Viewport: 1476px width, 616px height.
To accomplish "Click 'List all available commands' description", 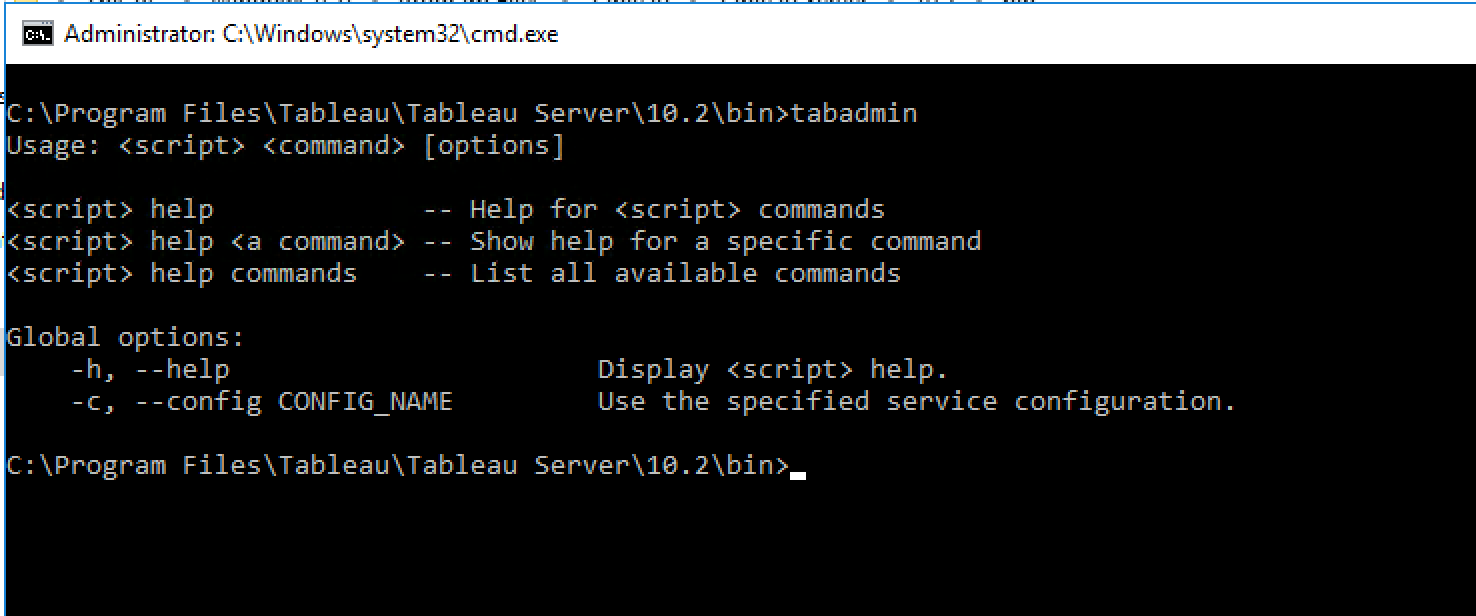I will [x=685, y=274].
